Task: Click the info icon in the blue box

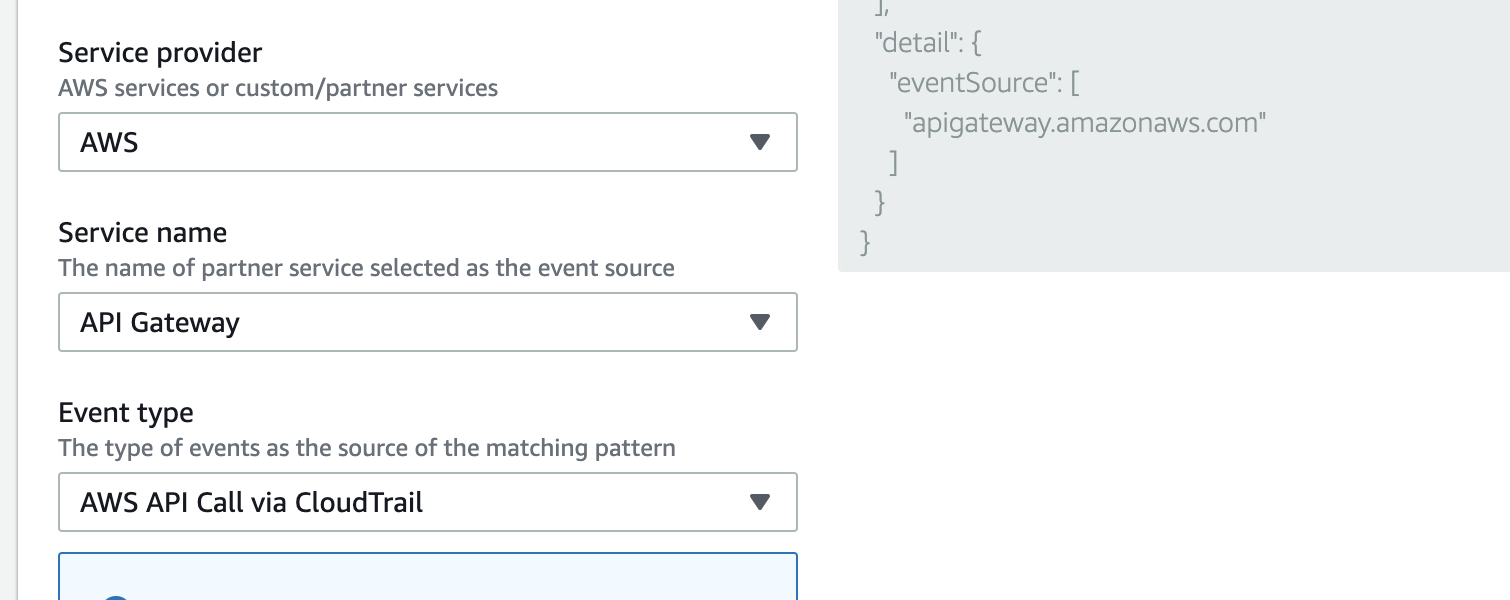Action: 116,596
